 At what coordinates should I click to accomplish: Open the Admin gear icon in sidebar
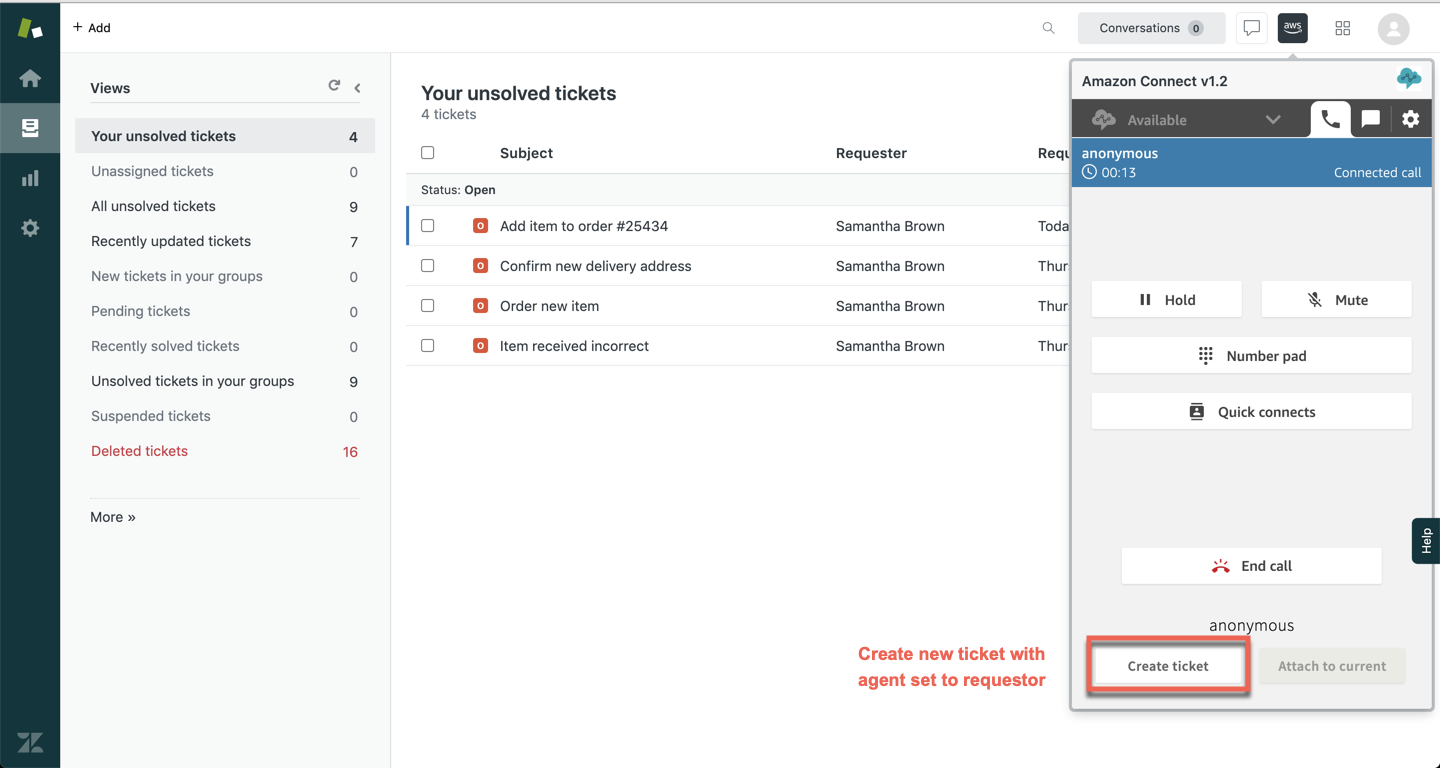click(x=30, y=228)
